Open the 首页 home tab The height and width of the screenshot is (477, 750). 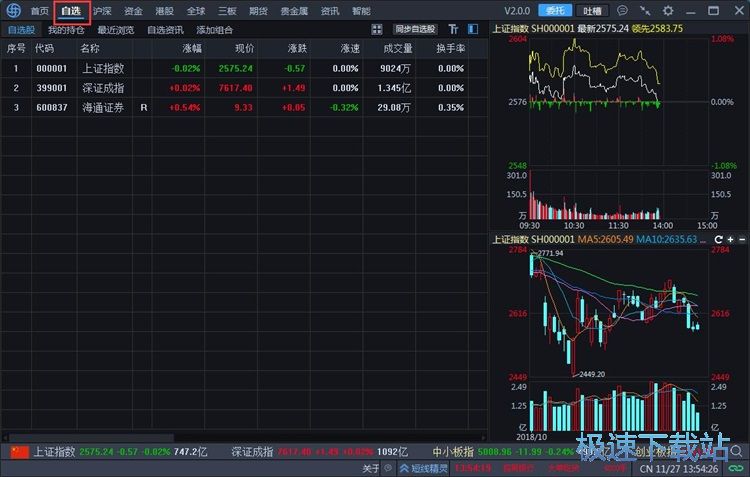click(x=40, y=11)
